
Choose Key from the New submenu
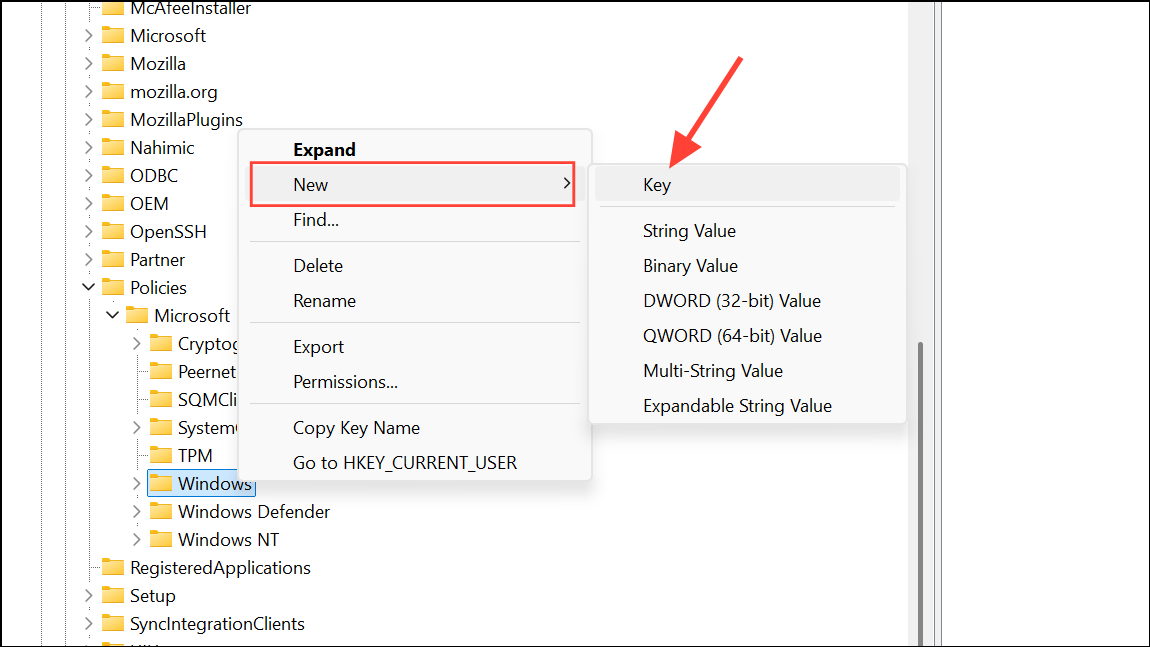(x=657, y=185)
